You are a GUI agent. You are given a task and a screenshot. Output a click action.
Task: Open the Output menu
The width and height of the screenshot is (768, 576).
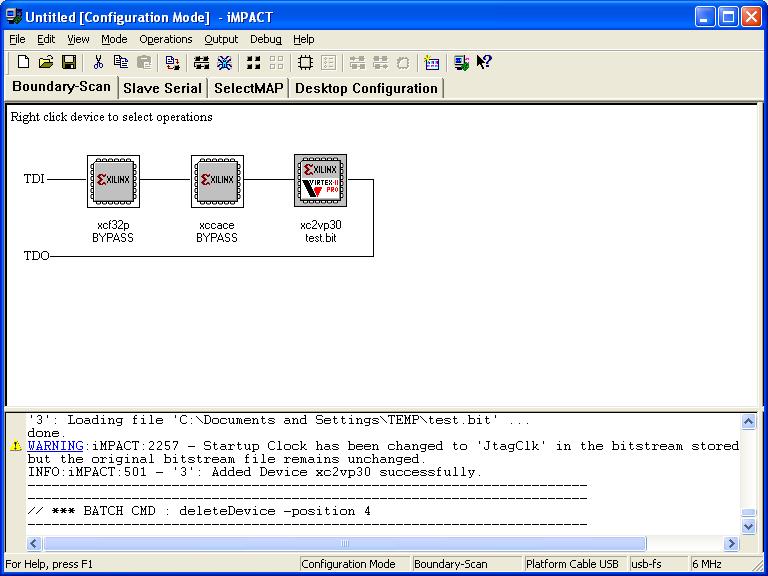tap(221, 39)
